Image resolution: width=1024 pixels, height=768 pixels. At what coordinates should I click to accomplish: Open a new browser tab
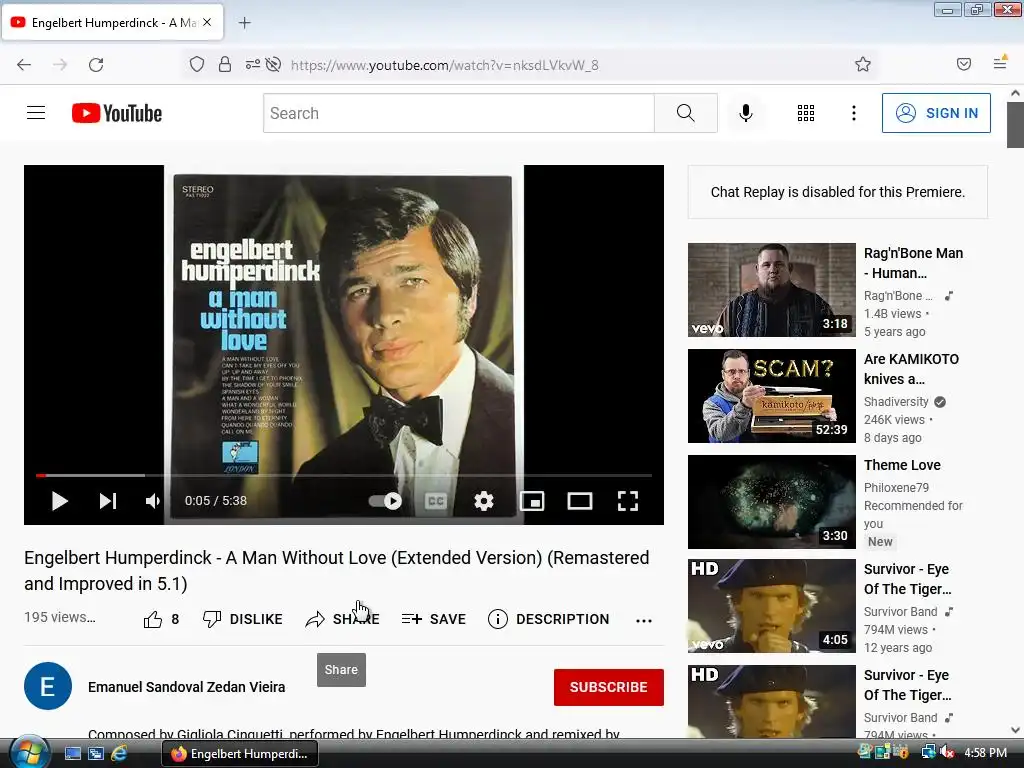[244, 23]
